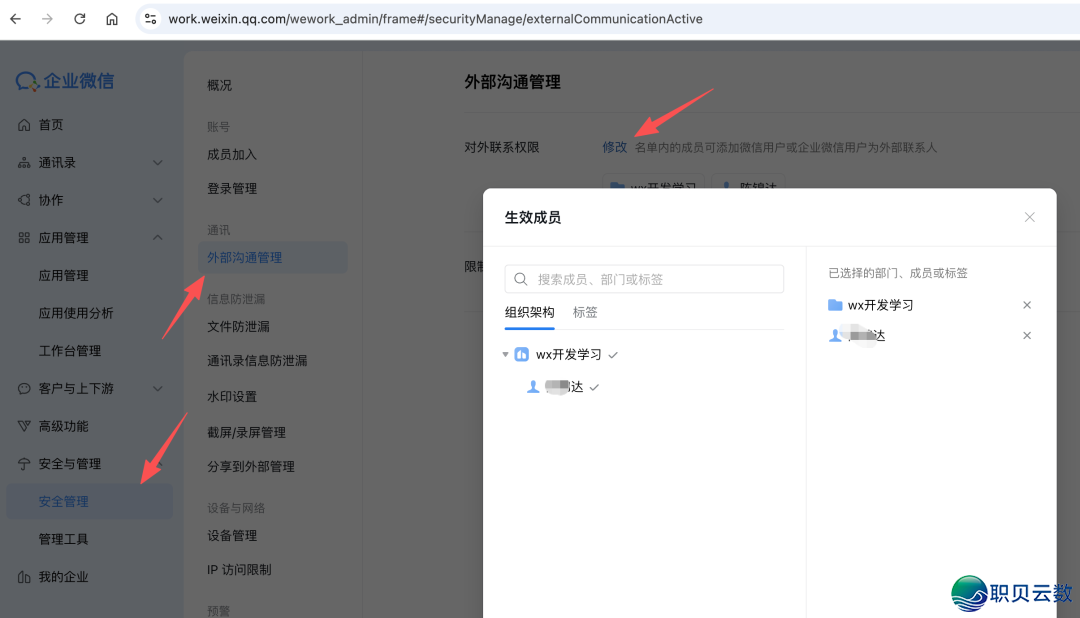The image size is (1080, 618).
Task: Collapse the wx开发学习 tree node triangle
Action: tap(505, 354)
